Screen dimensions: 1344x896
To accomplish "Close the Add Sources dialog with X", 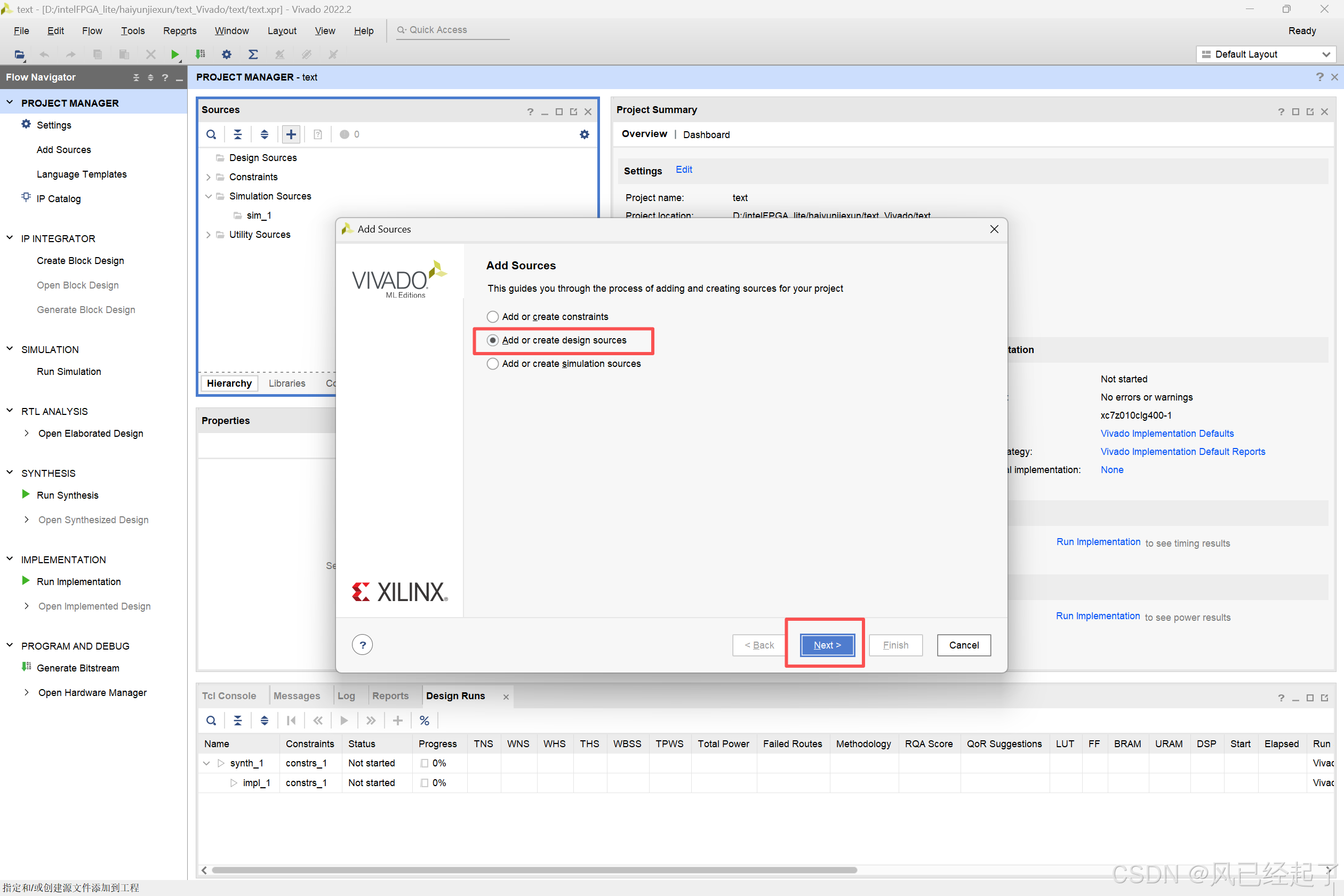I will (x=994, y=229).
